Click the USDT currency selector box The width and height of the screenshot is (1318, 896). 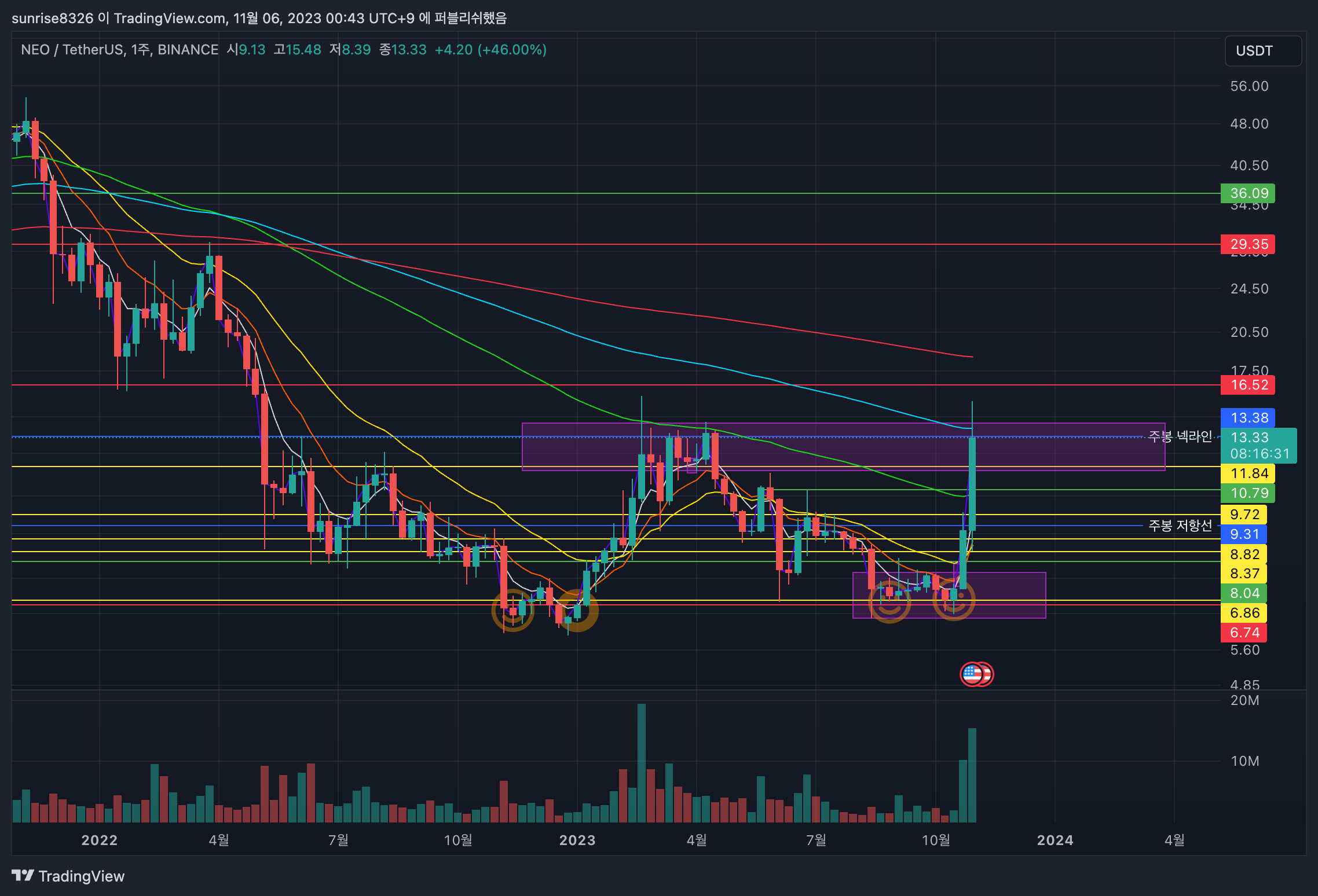coord(1263,51)
